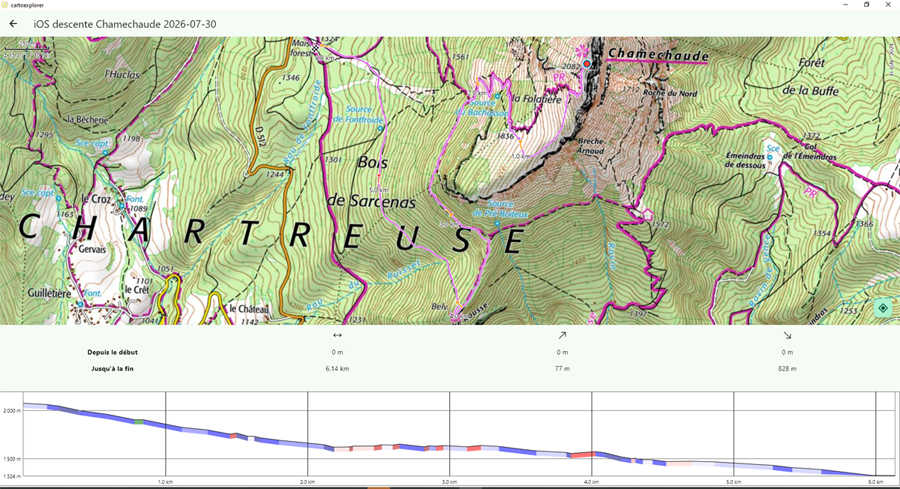Click the 1561 spot height on the map
900x489 pixels.
pos(460,57)
